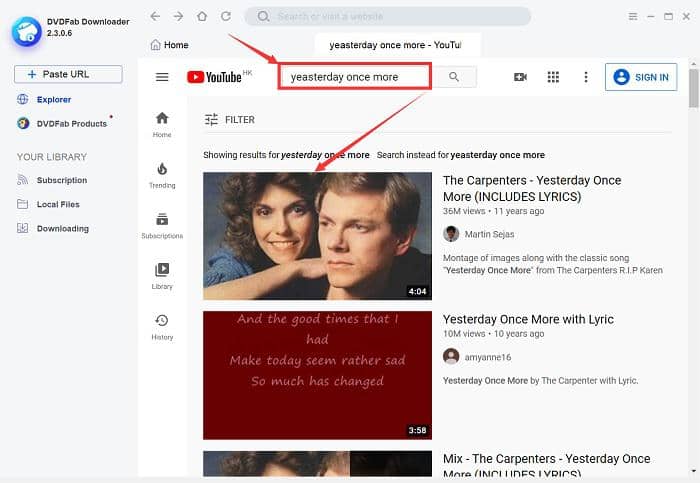The width and height of the screenshot is (700, 483).
Task: Click the corrected 'yesterday once more' link
Action: (325, 155)
